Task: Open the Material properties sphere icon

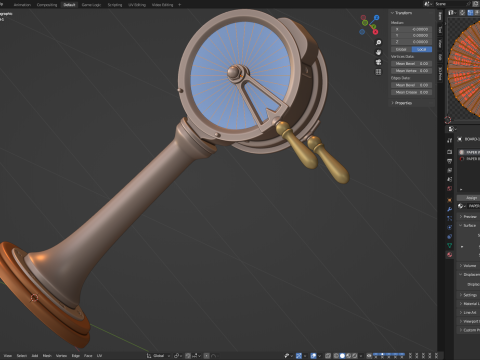Action: (450, 255)
